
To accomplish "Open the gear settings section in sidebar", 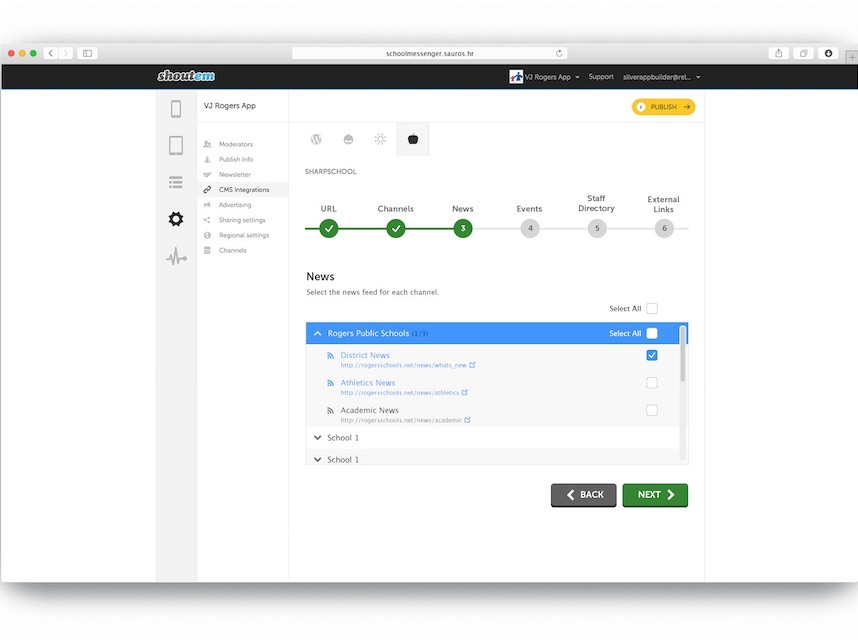I will click(176, 219).
